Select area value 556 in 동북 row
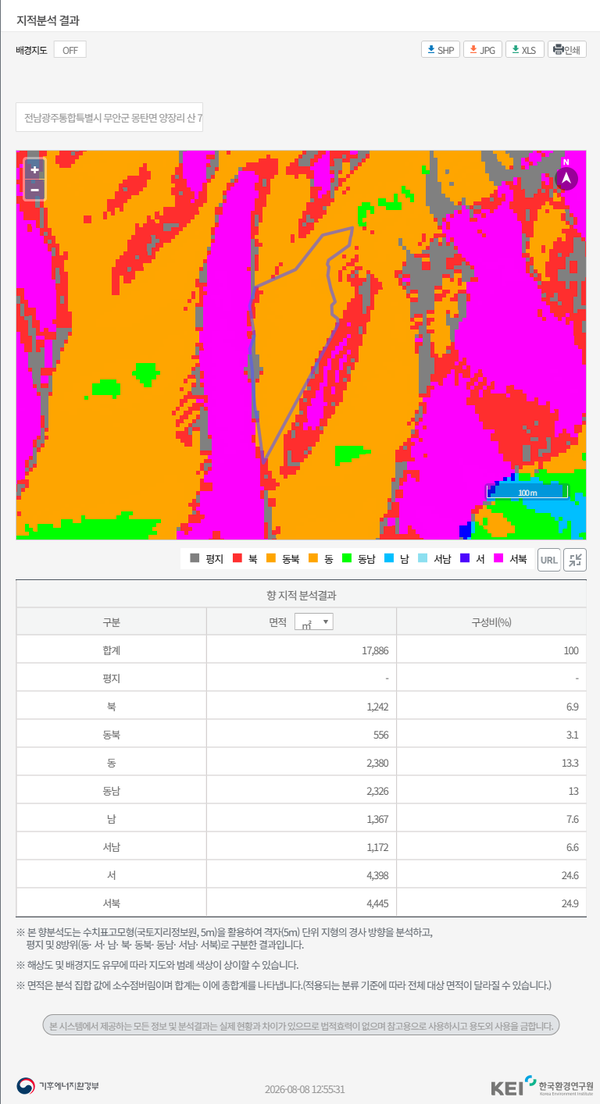 (x=380, y=735)
